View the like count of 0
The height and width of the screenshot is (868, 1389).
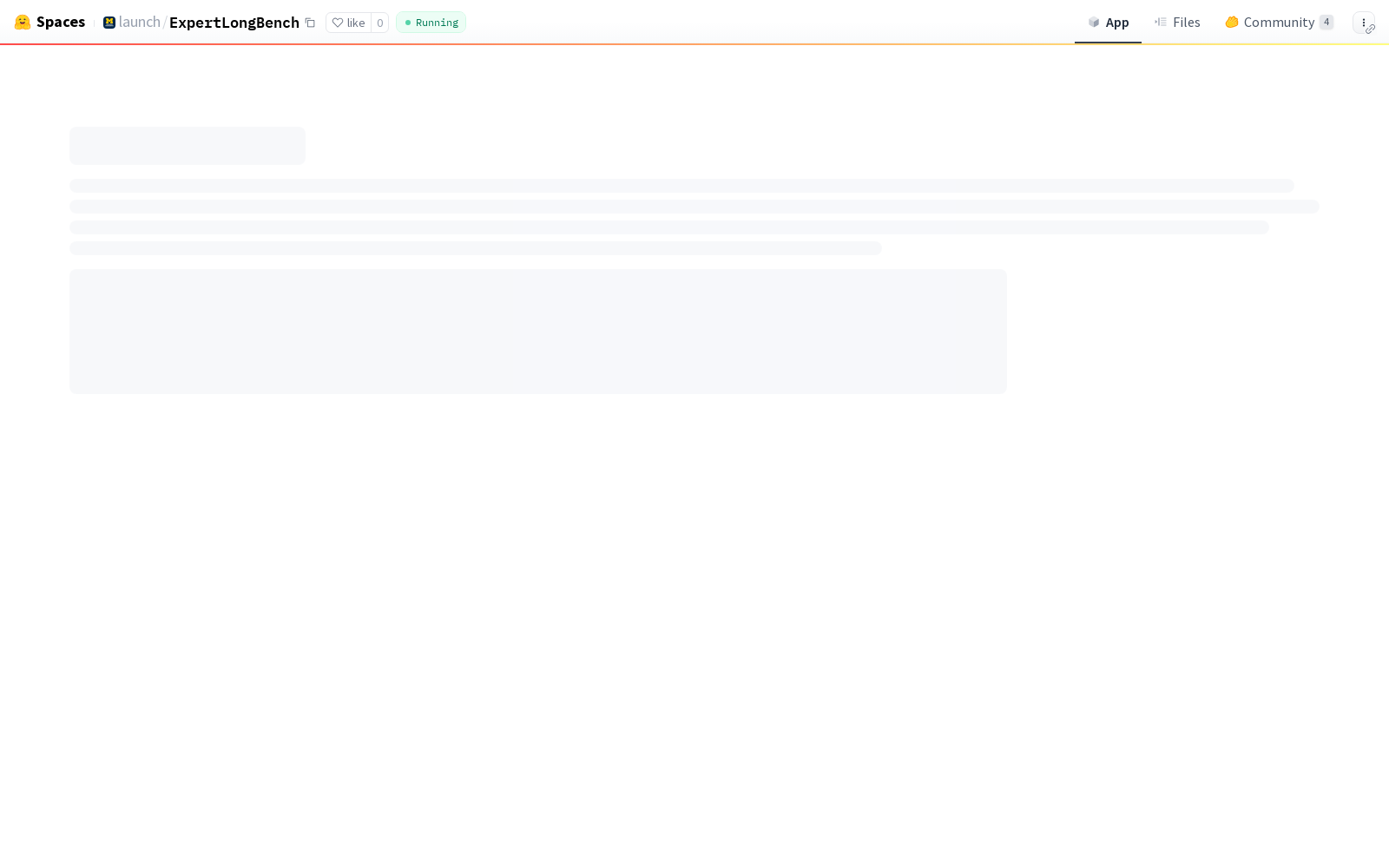[379, 23]
